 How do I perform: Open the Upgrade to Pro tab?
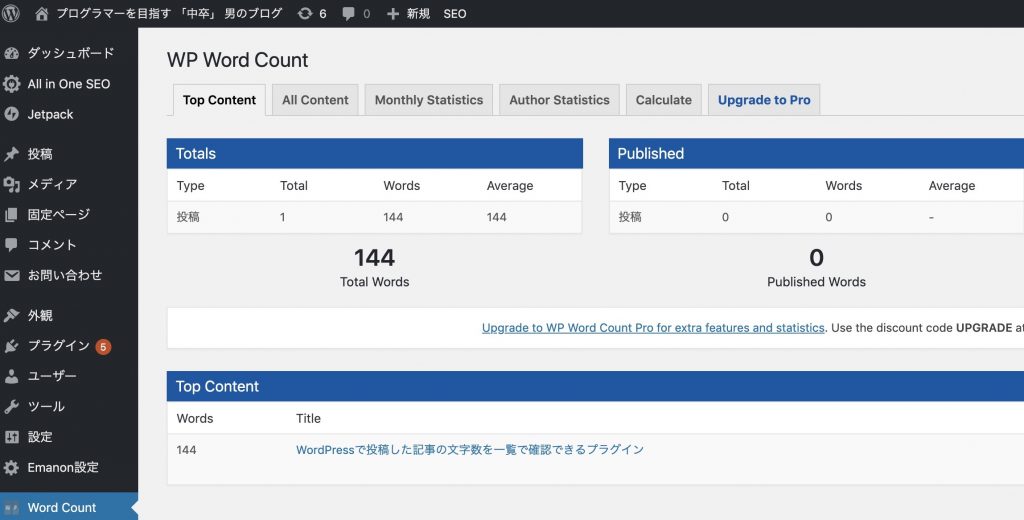click(764, 100)
